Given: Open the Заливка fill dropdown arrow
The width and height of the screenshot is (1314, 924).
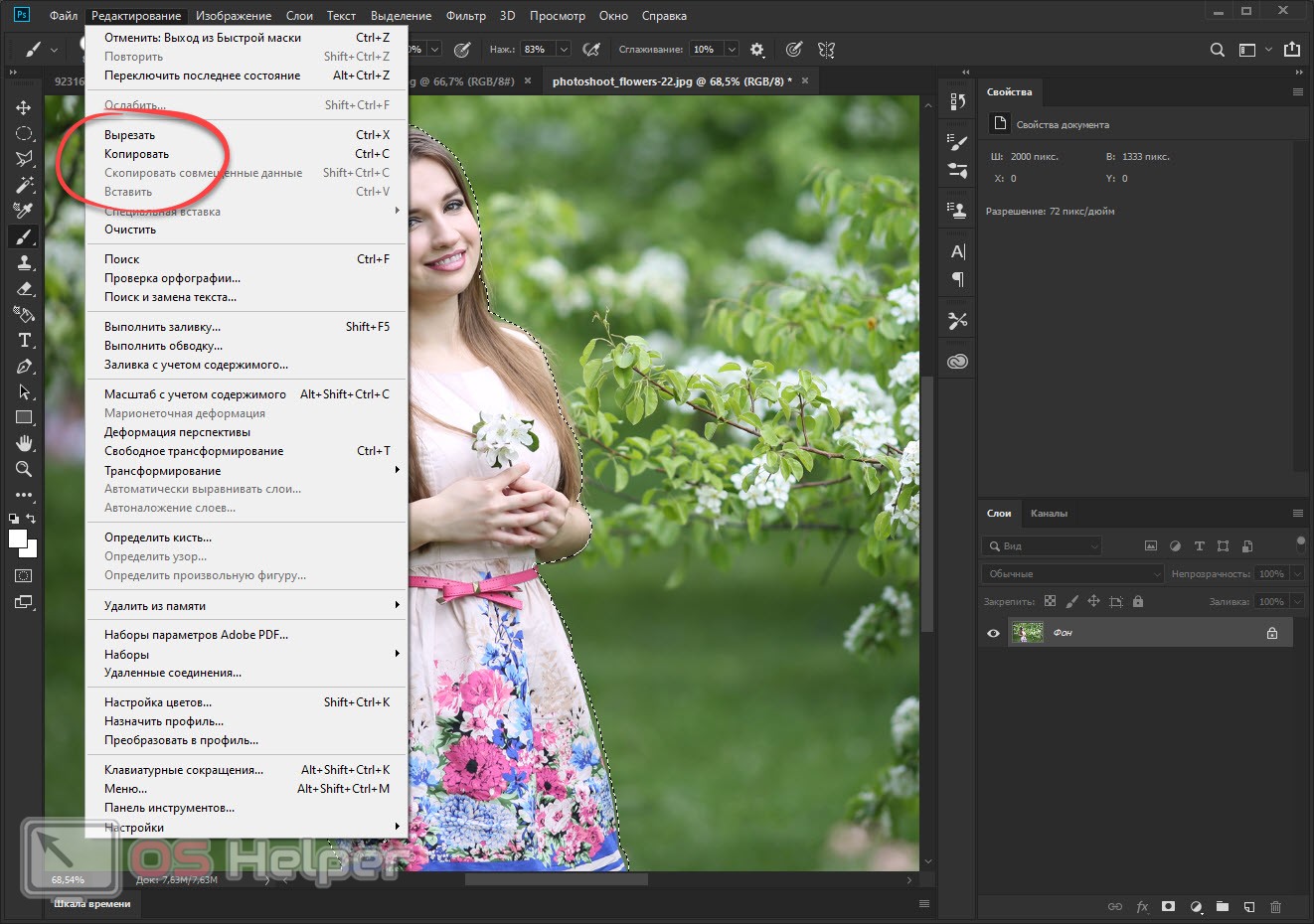Looking at the screenshot, I should click(1297, 601).
